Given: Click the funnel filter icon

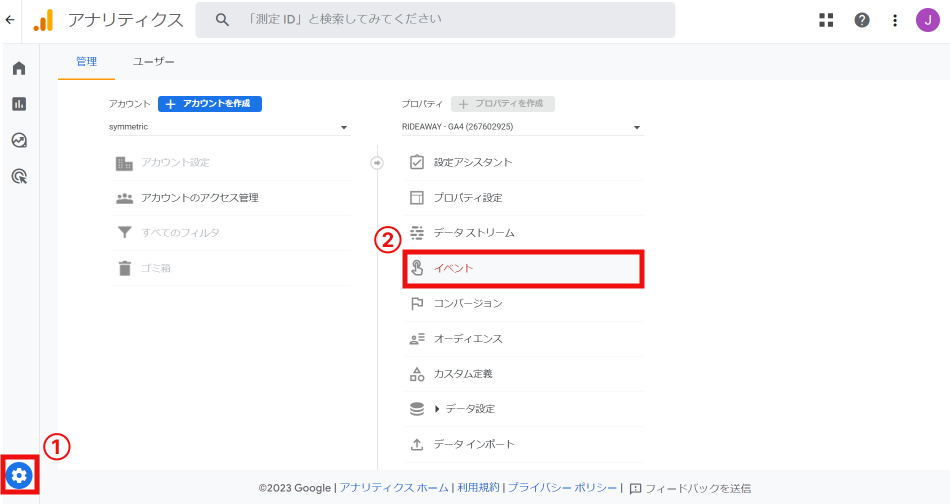Looking at the screenshot, I should (x=124, y=233).
